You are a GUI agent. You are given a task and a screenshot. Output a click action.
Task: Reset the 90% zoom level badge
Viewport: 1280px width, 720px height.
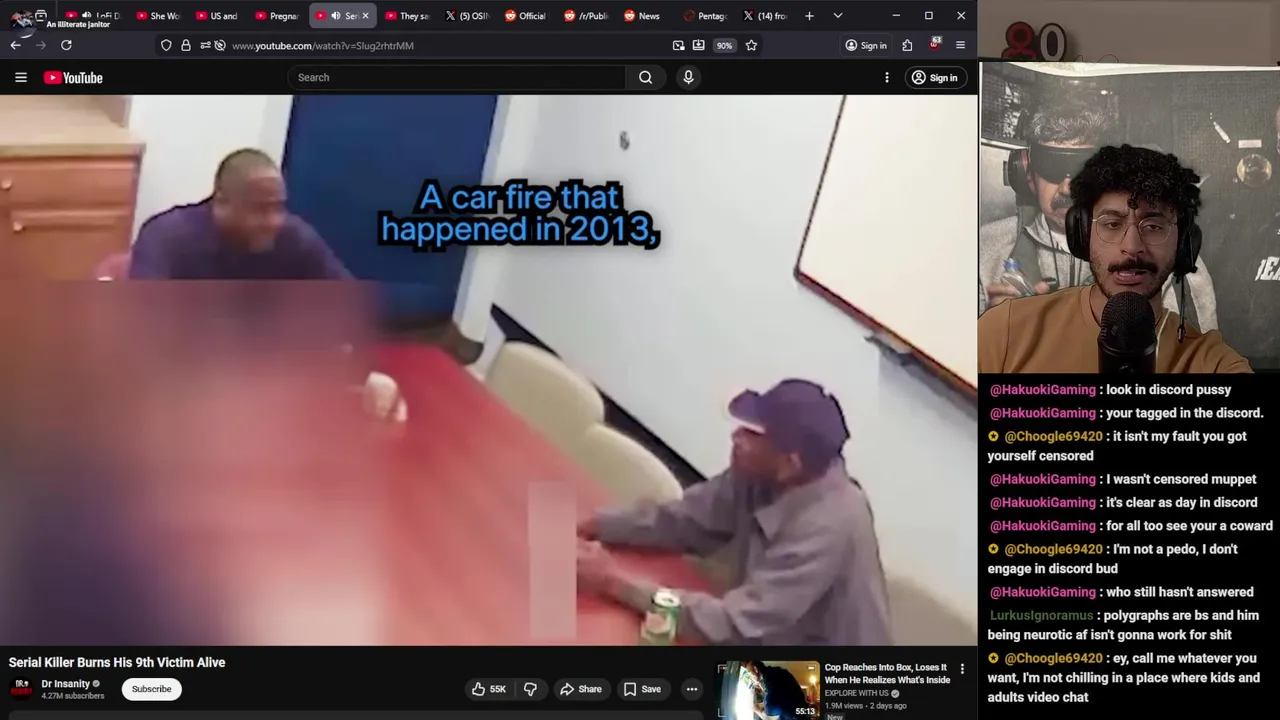click(724, 45)
